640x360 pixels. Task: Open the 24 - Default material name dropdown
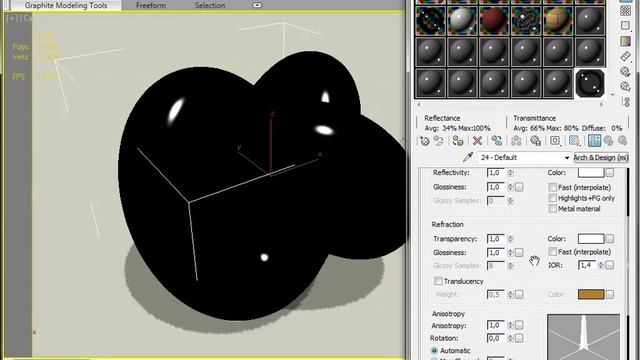(567, 158)
